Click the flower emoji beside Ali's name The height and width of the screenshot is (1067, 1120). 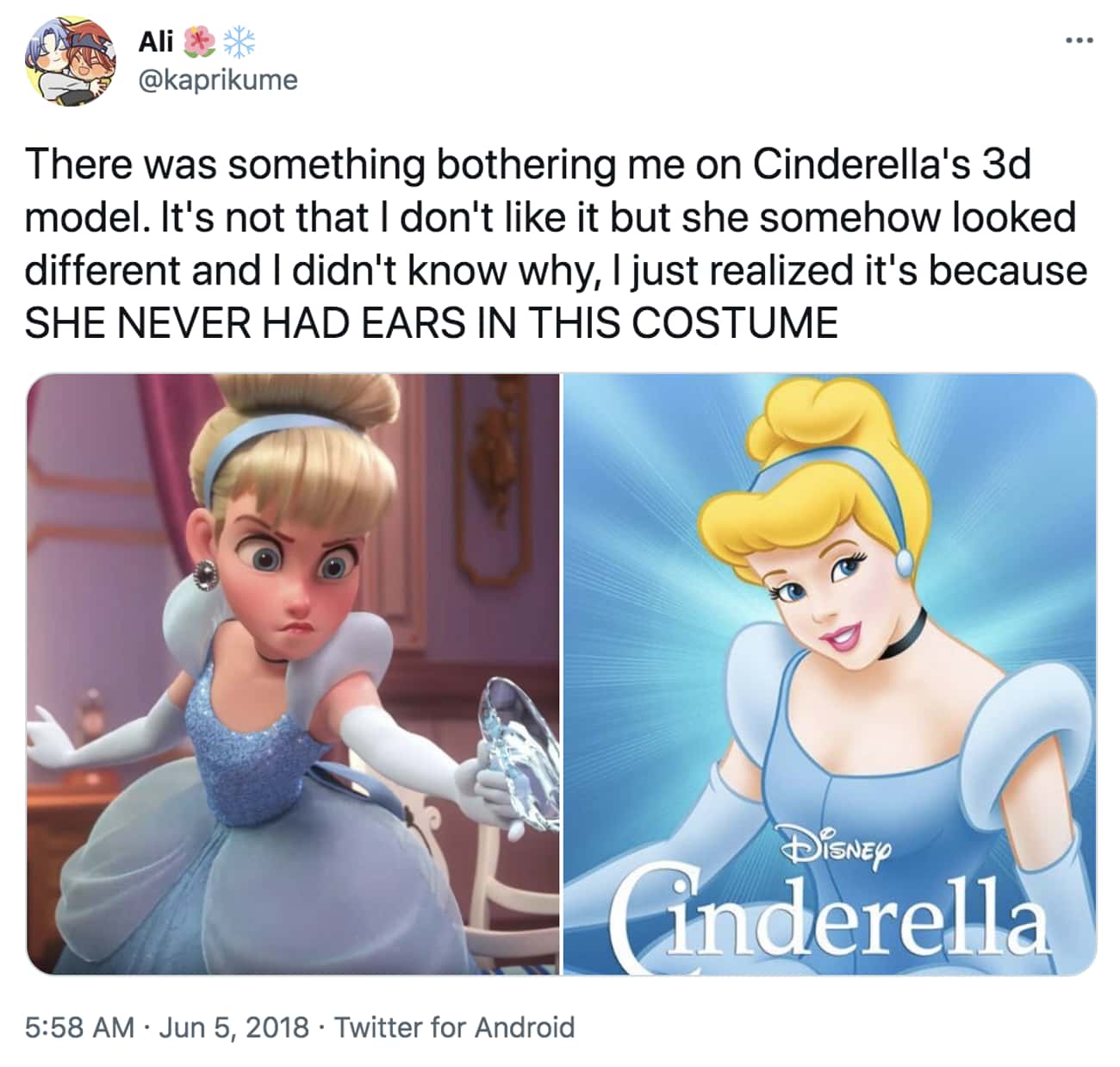(x=199, y=41)
